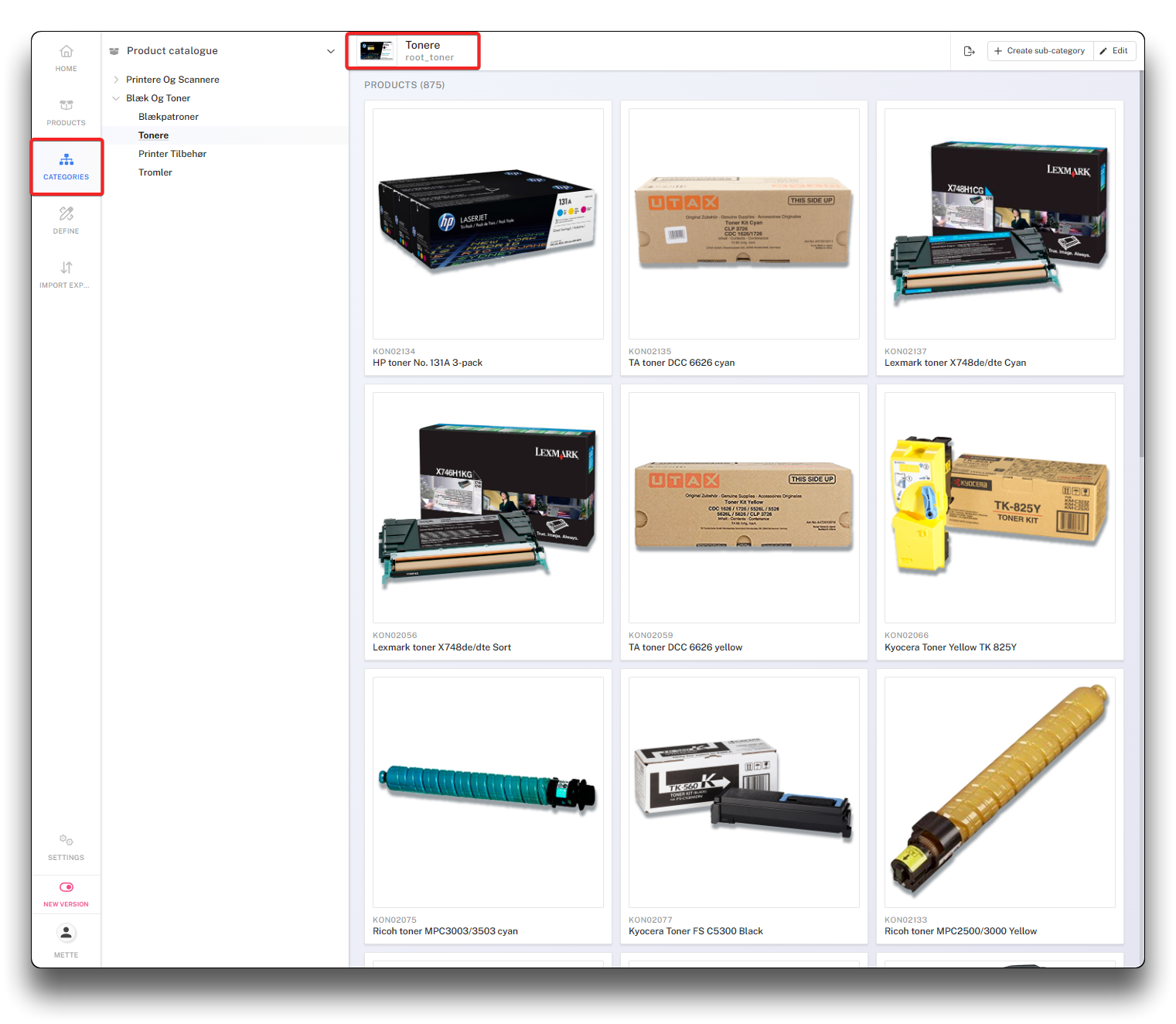Open Settings gear icon

click(x=66, y=840)
